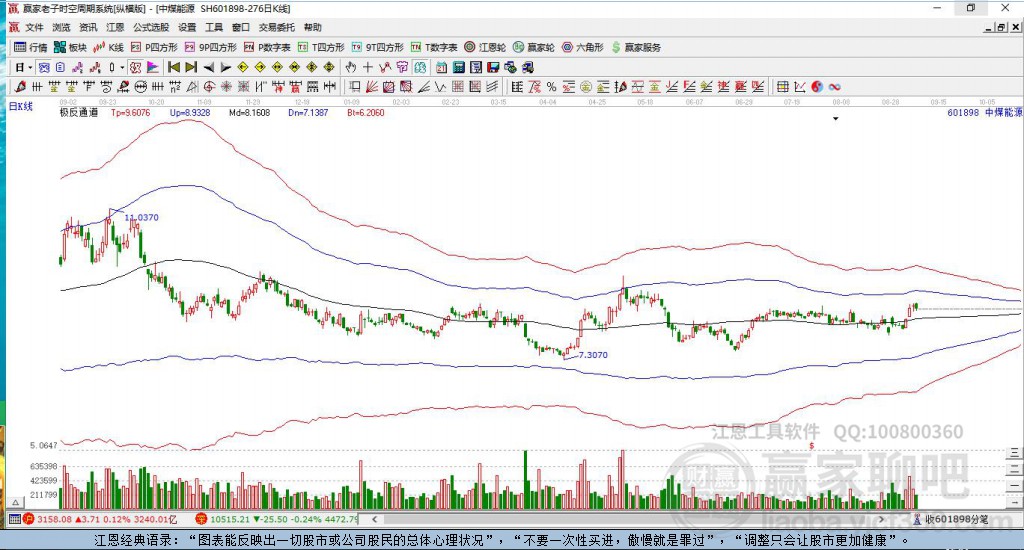
Task: Open the 六角形 hexagon tool
Action: click(x=583, y=47)
